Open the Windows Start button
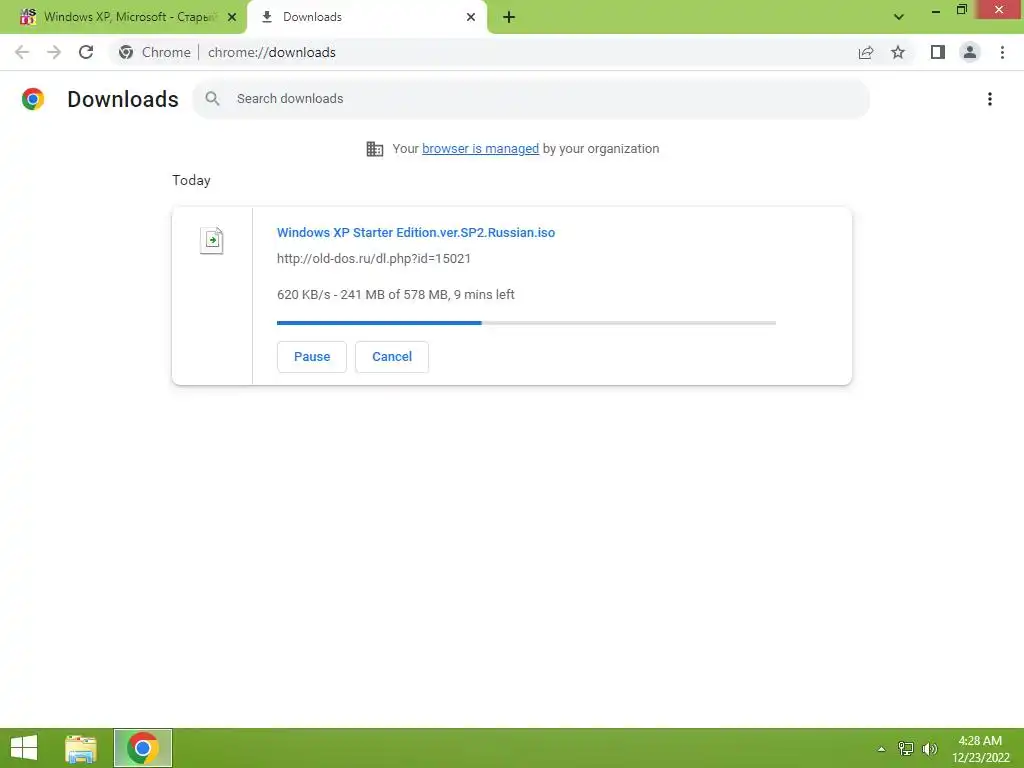The width and height of the screenshot is (1024, 768). click(24, 748)
